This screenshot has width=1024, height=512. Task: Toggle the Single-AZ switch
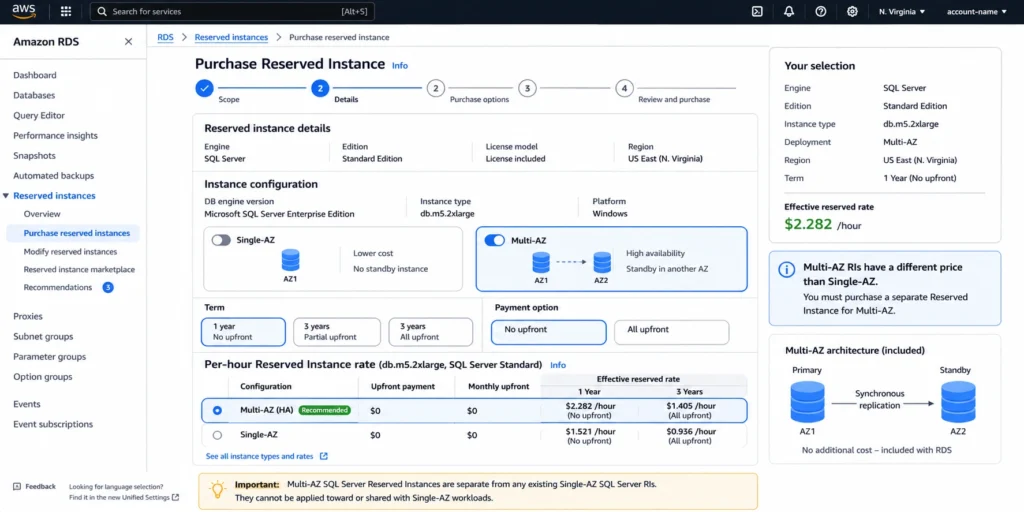coord(221,240)
